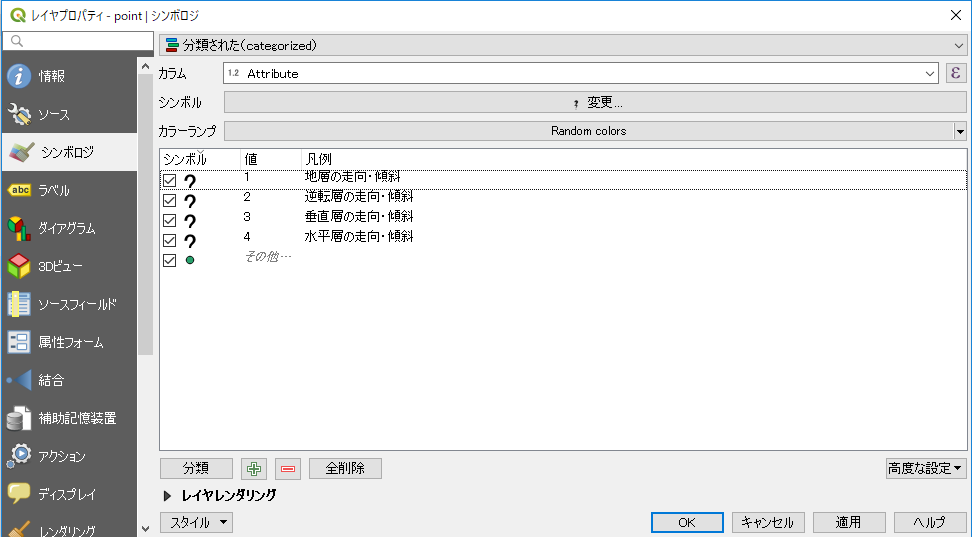The height and width of the screenshot is (537, 972).
Task: Uncheck the 逆転層の走向・傾斜 category checkbox
Action: click(x=169, y=200)
